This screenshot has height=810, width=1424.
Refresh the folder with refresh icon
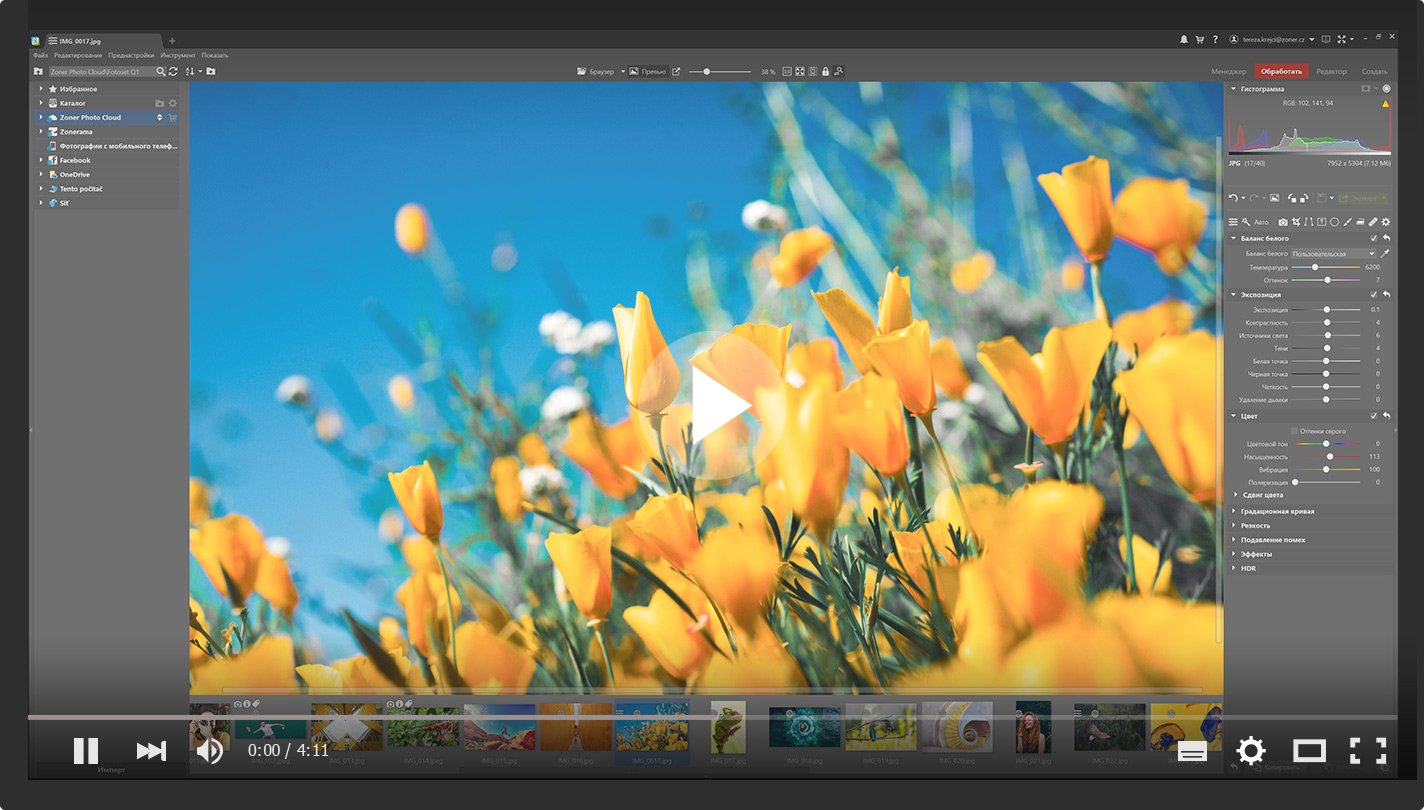173,72
